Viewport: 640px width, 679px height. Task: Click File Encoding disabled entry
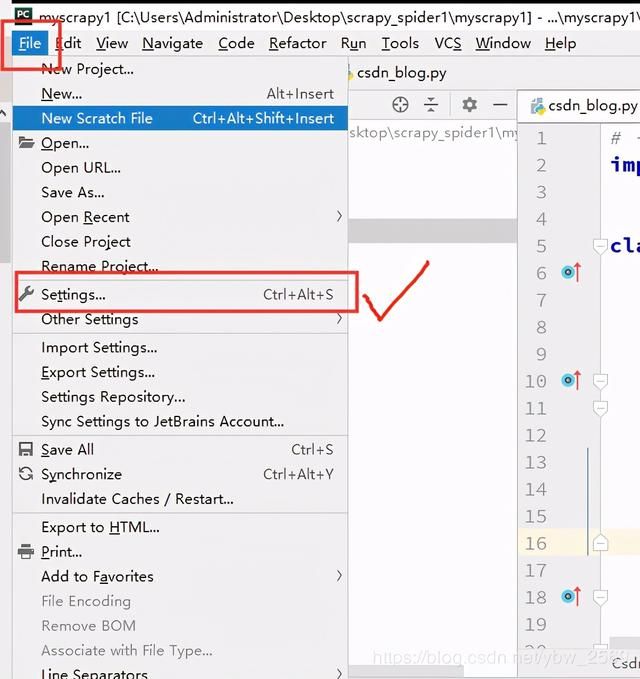pos(180,601)
